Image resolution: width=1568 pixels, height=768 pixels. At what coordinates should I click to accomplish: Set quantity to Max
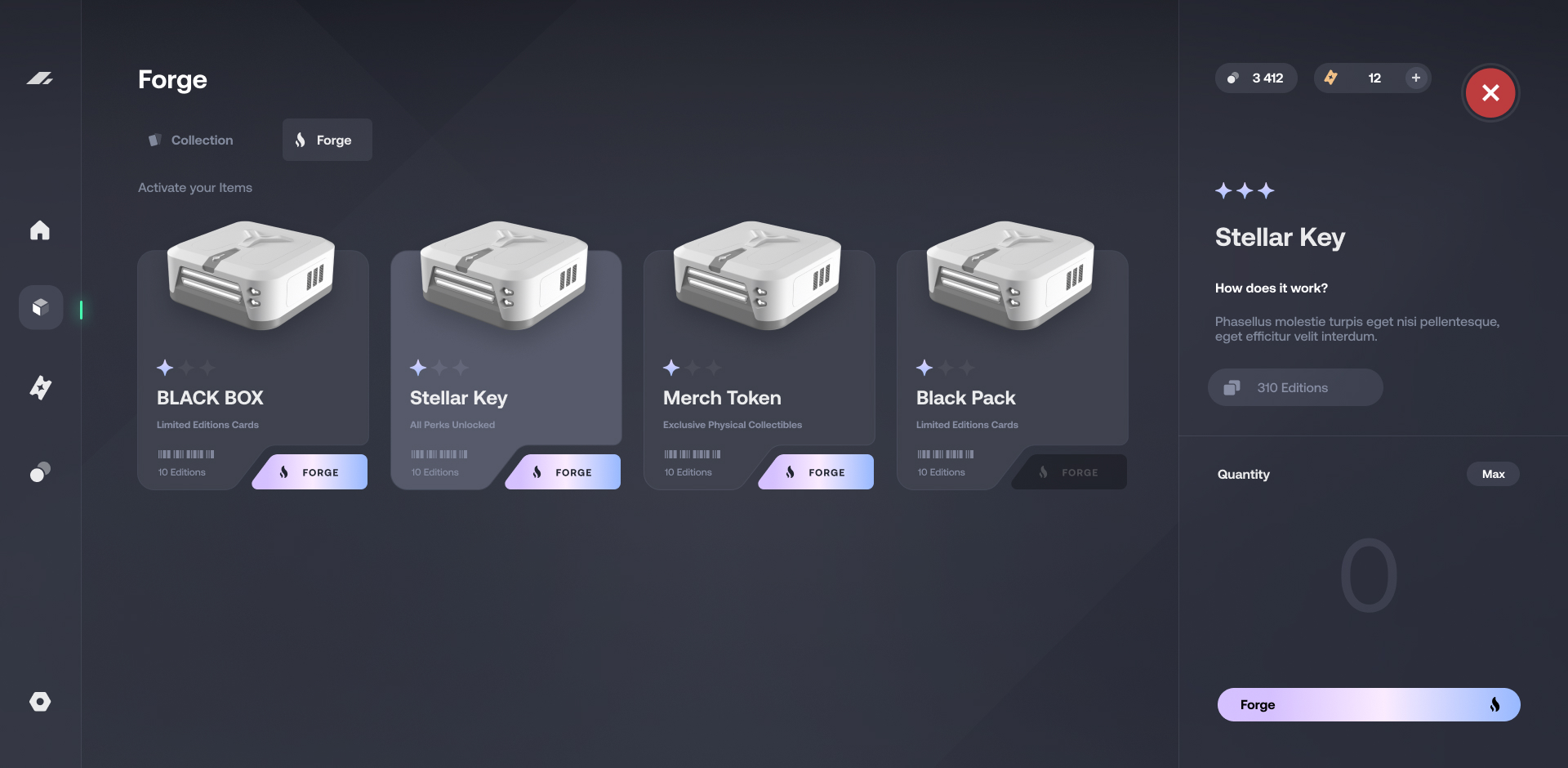point(1493,474)
